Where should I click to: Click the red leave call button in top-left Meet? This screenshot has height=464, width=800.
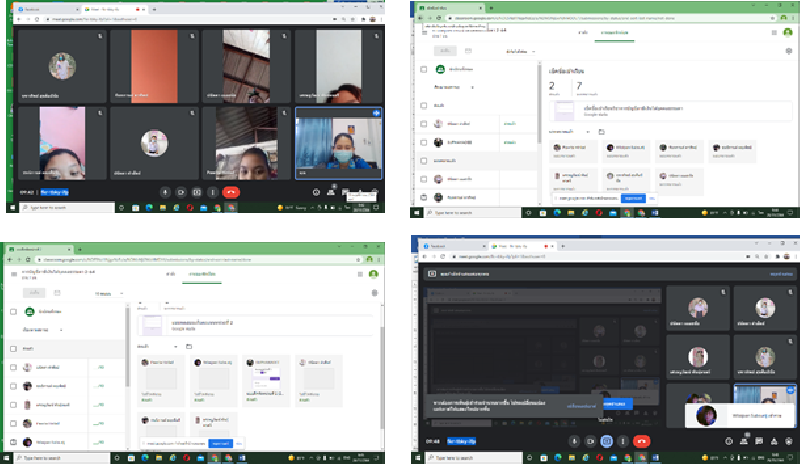(231, 191)
